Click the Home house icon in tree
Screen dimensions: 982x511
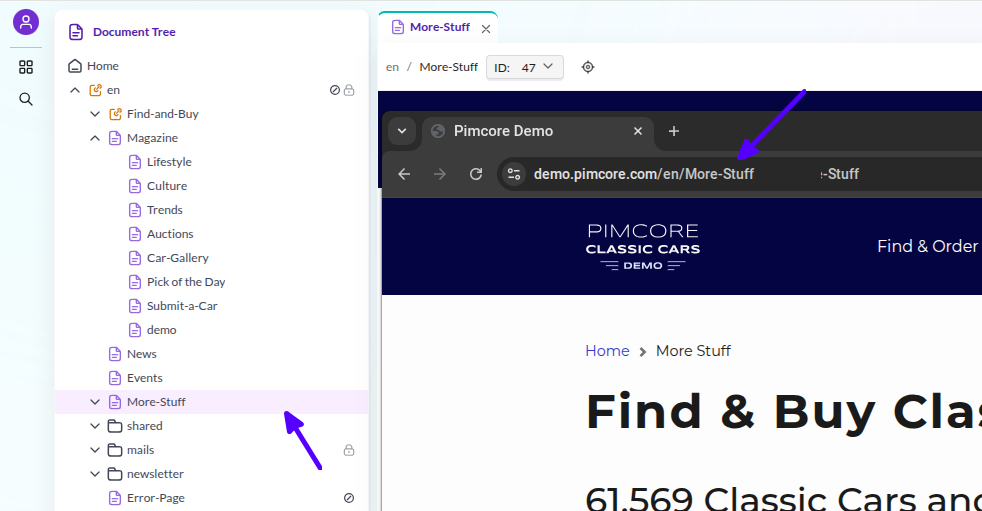pyautogui.click(x=75, y=66)
